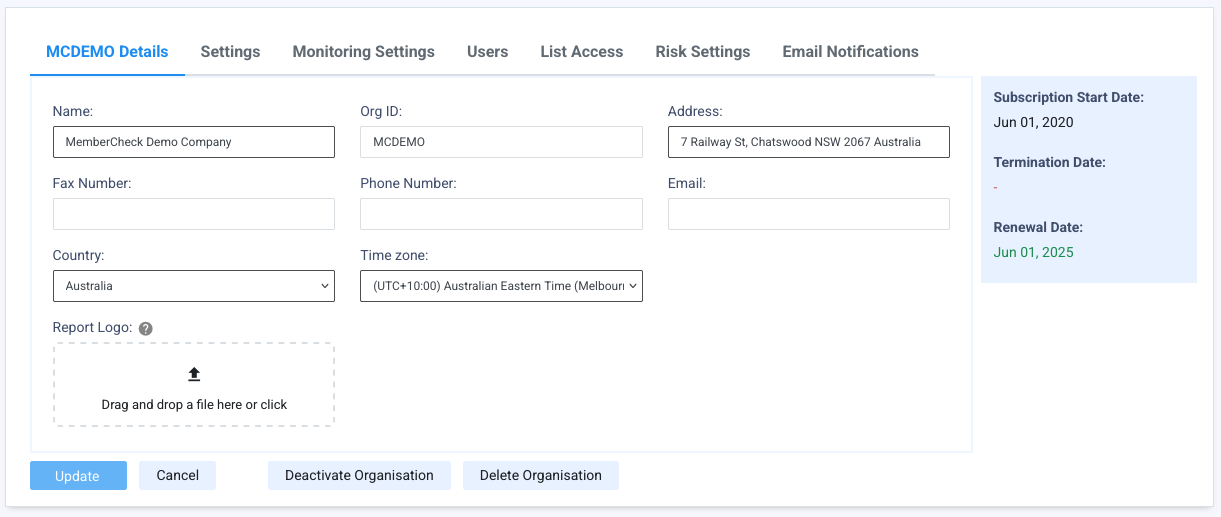Viewport: 1221px width, 517px height.
Task: Open the Country dropdown
Action: tap(193, 286)
